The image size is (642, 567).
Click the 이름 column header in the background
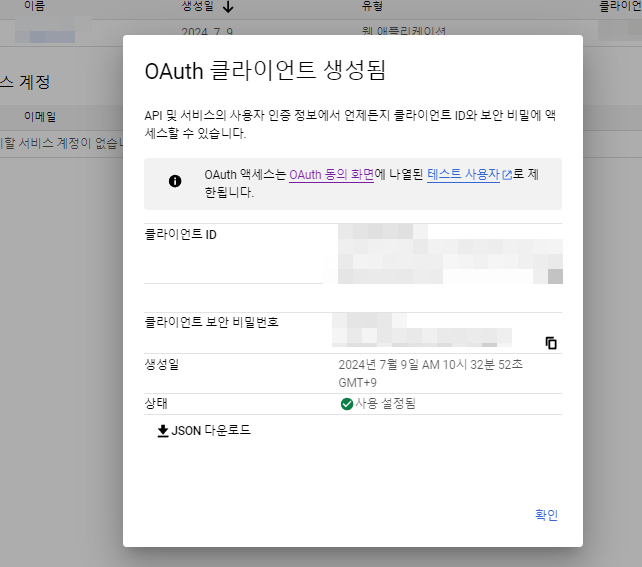click(34, 6)
